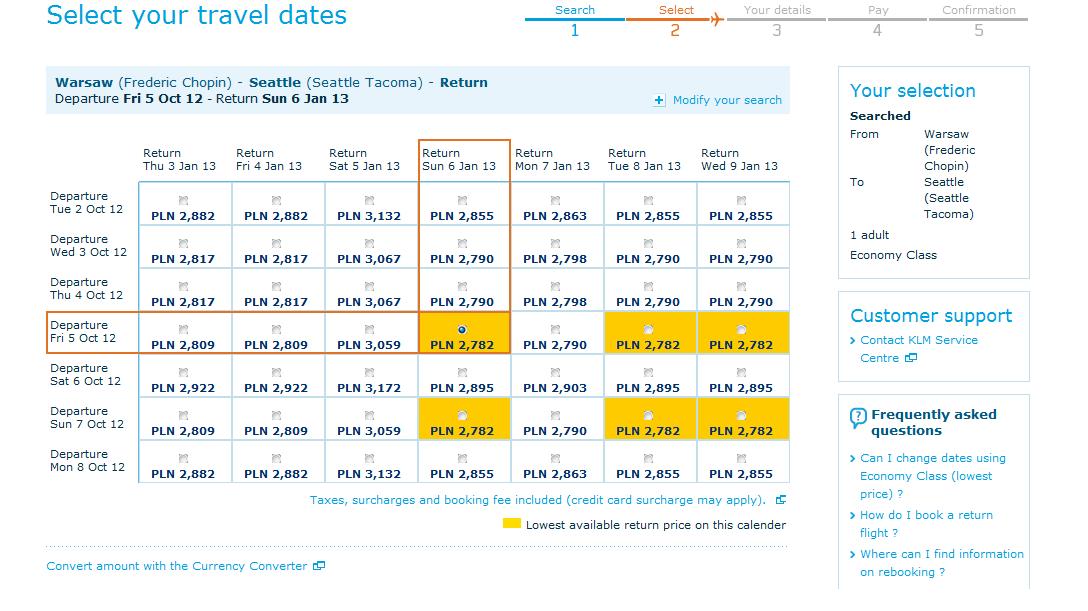Expand the Modify your search section
Viewport: 1088px width, 611px height.
[727, 101]
